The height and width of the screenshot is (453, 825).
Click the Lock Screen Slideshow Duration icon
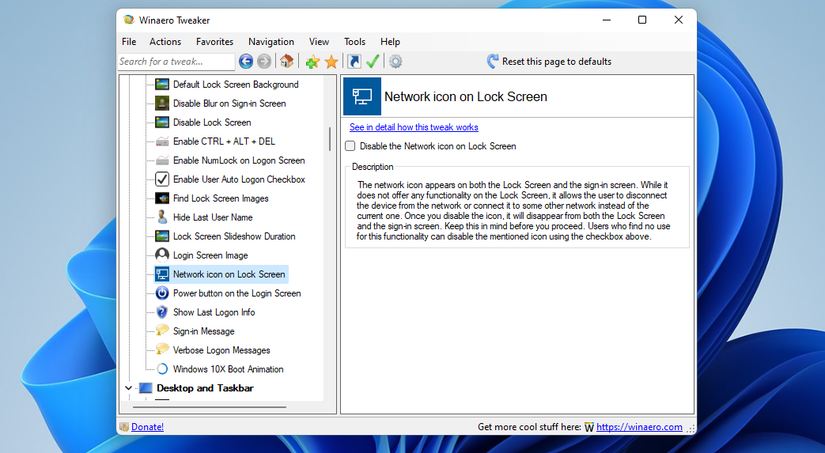[162, 236]
